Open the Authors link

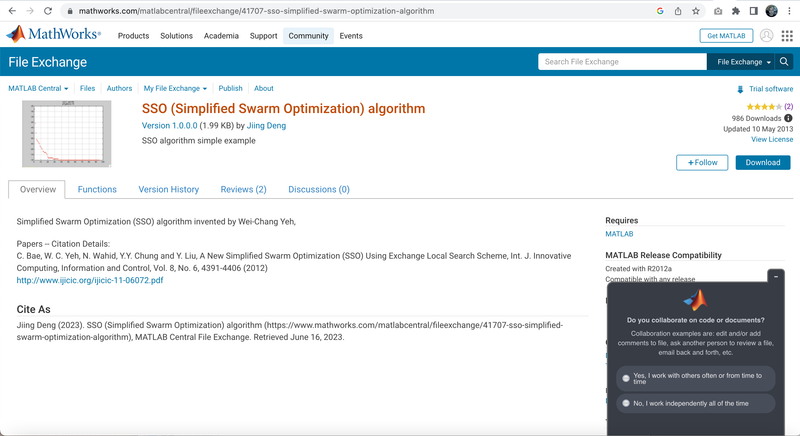tap(119, 88)
